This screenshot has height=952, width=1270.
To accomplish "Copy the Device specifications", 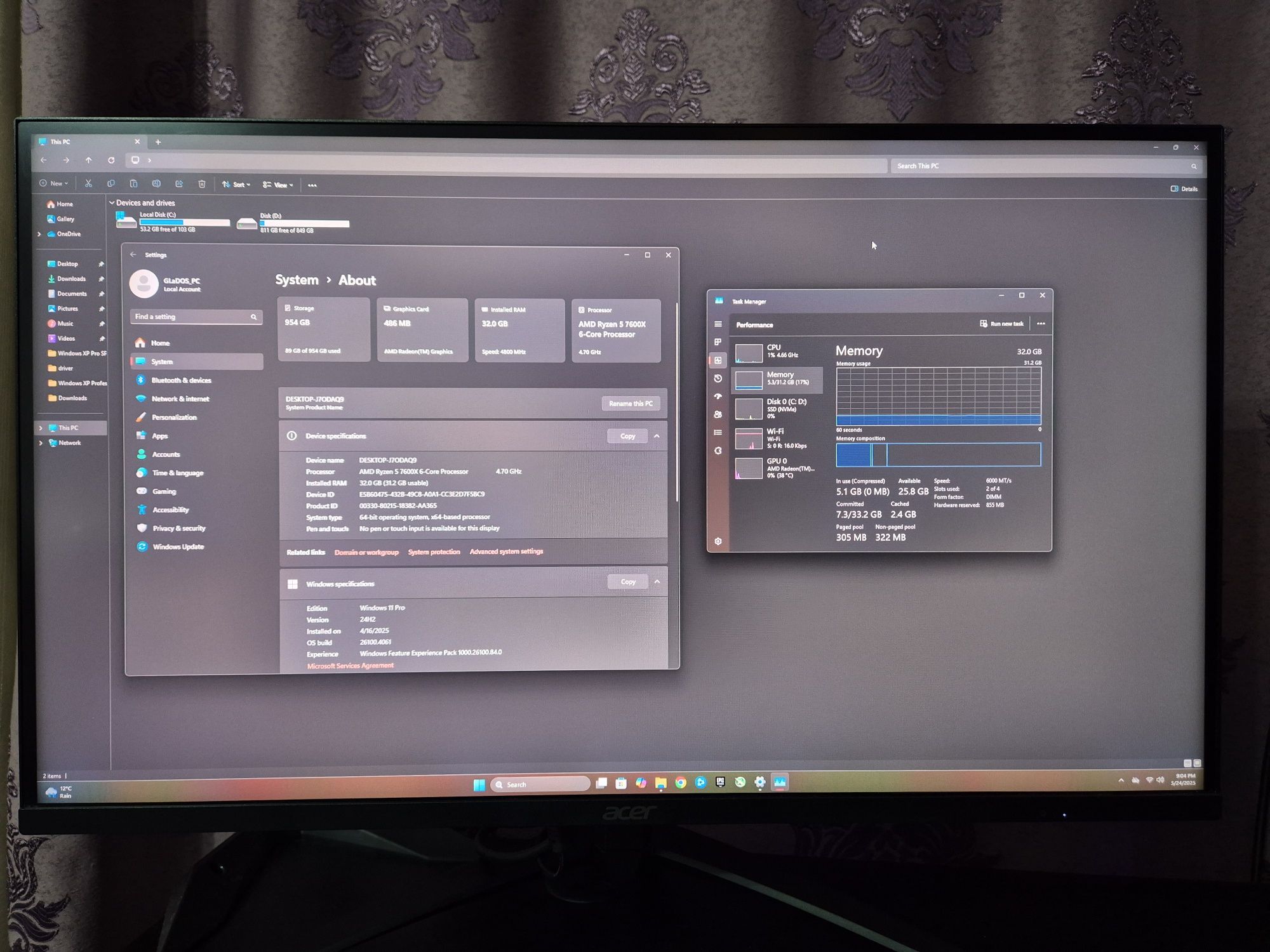I will pos(627,436).
